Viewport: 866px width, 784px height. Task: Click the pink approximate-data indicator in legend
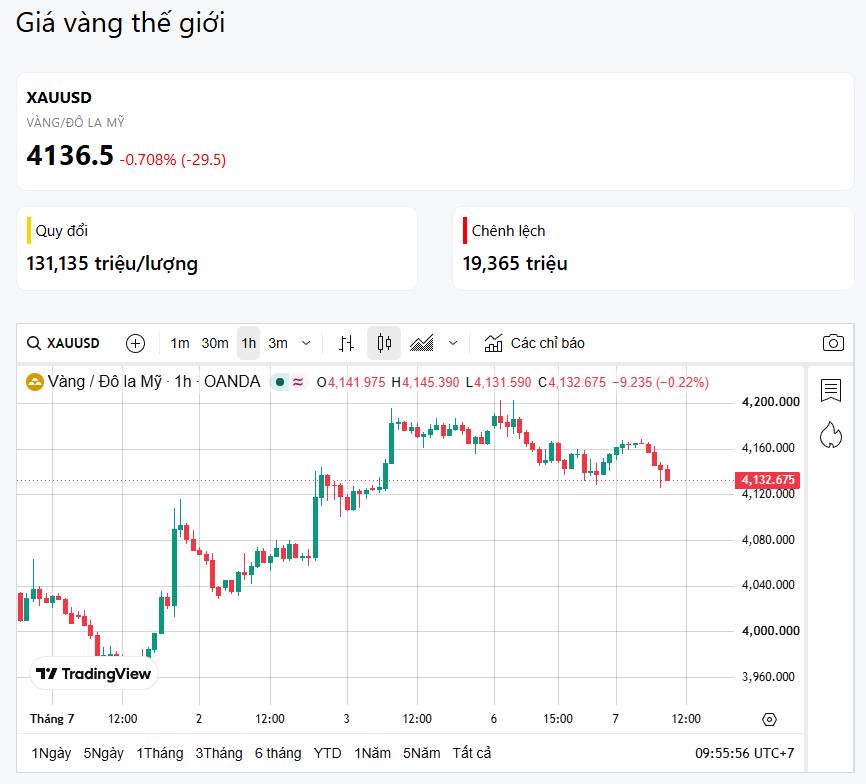tap(298, 382)
